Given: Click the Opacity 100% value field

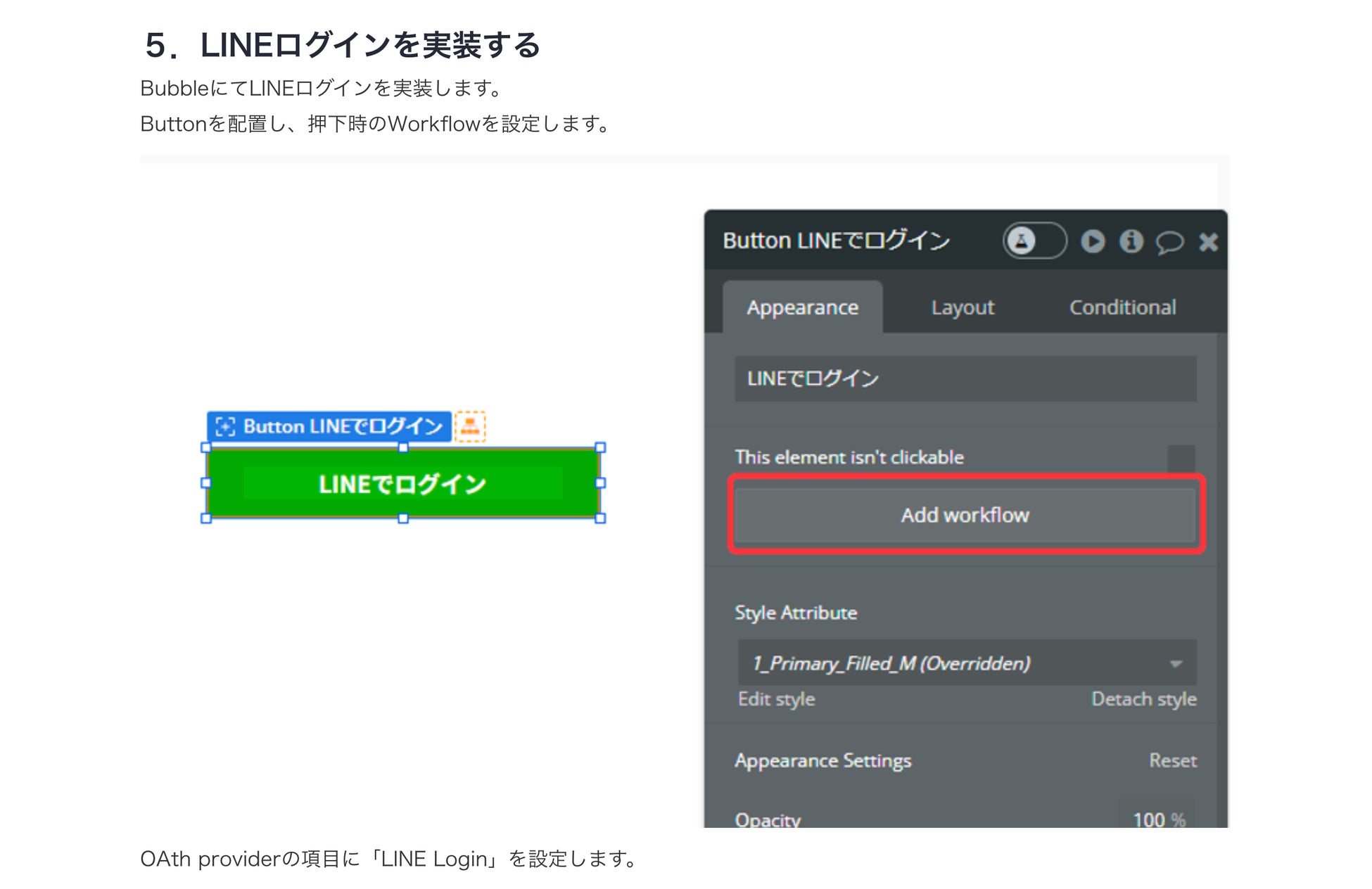Looking at the screenshot, I should 1157,819.
